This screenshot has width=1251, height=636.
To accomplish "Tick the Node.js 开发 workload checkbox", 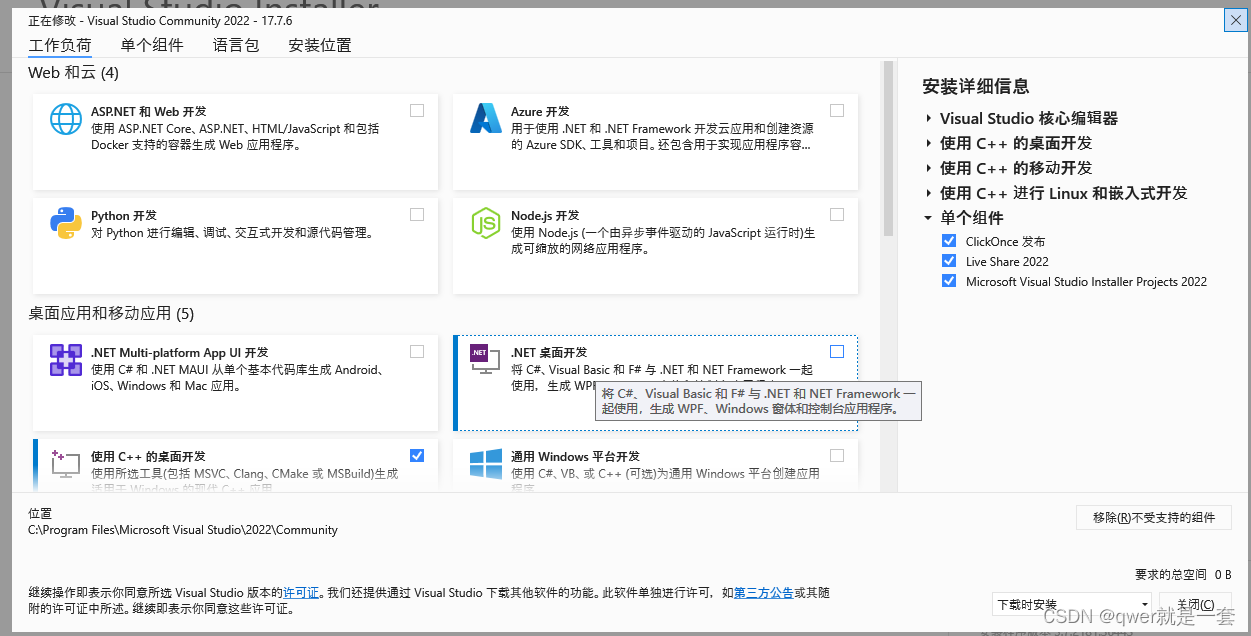I will pyautogui.click(x=837, y=215).
